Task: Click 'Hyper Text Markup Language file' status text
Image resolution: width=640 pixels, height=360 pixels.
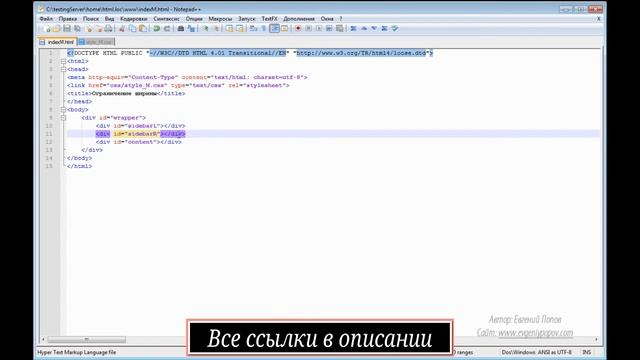Action: pyautogui.click(x=77, y=352)
